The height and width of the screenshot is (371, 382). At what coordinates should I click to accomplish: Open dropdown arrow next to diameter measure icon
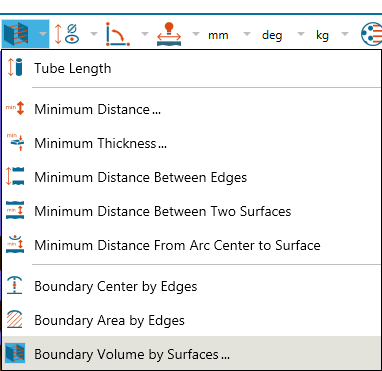pyautogui.click(x=94, y=34)
